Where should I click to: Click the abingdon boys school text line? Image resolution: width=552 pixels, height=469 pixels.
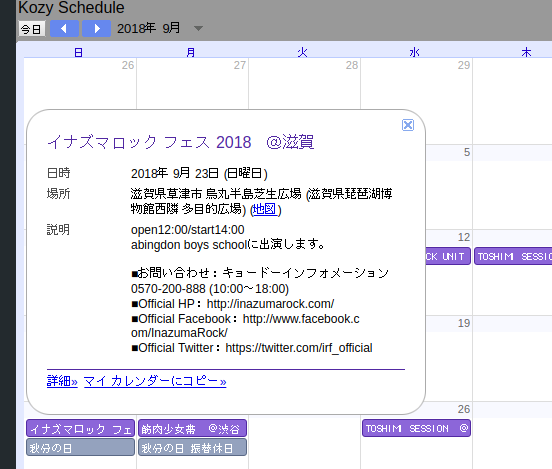click(227, 244)
